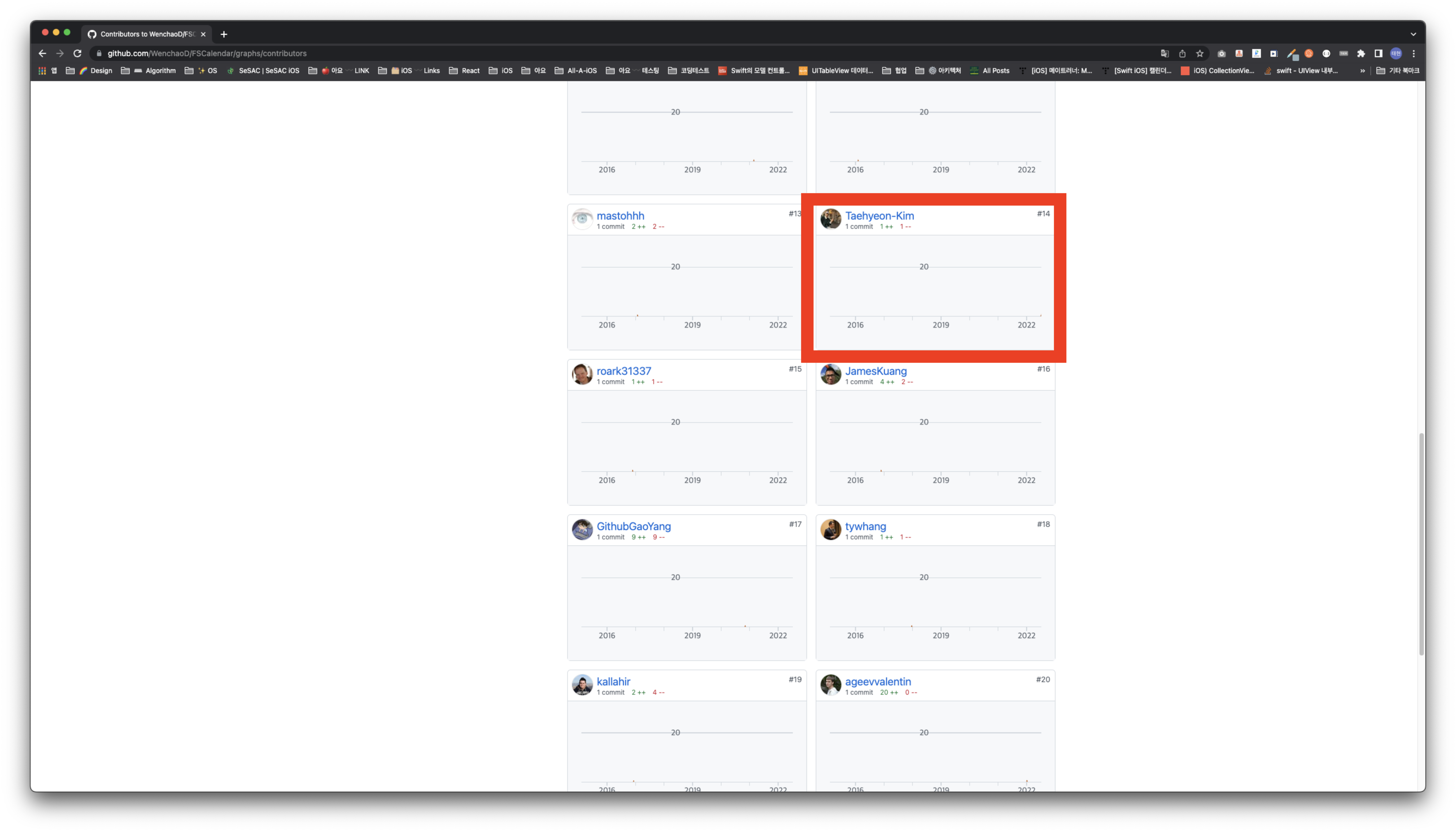Click the Google Translate icon in address bar
The image size is (1456, 832).
(1164, 53)
